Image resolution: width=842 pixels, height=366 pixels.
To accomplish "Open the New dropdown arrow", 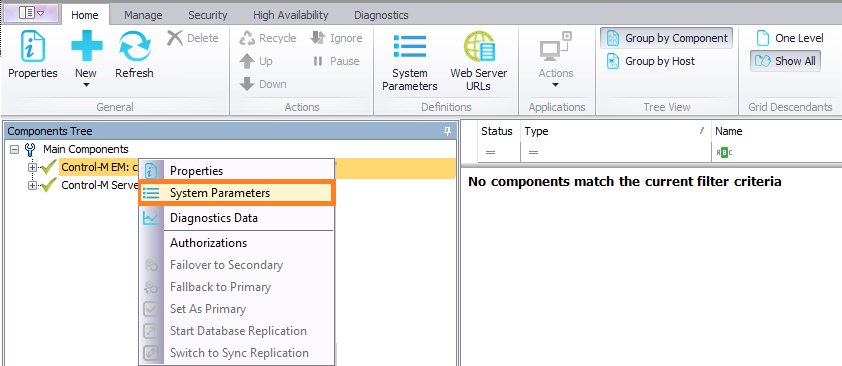I will pos(85,84).
